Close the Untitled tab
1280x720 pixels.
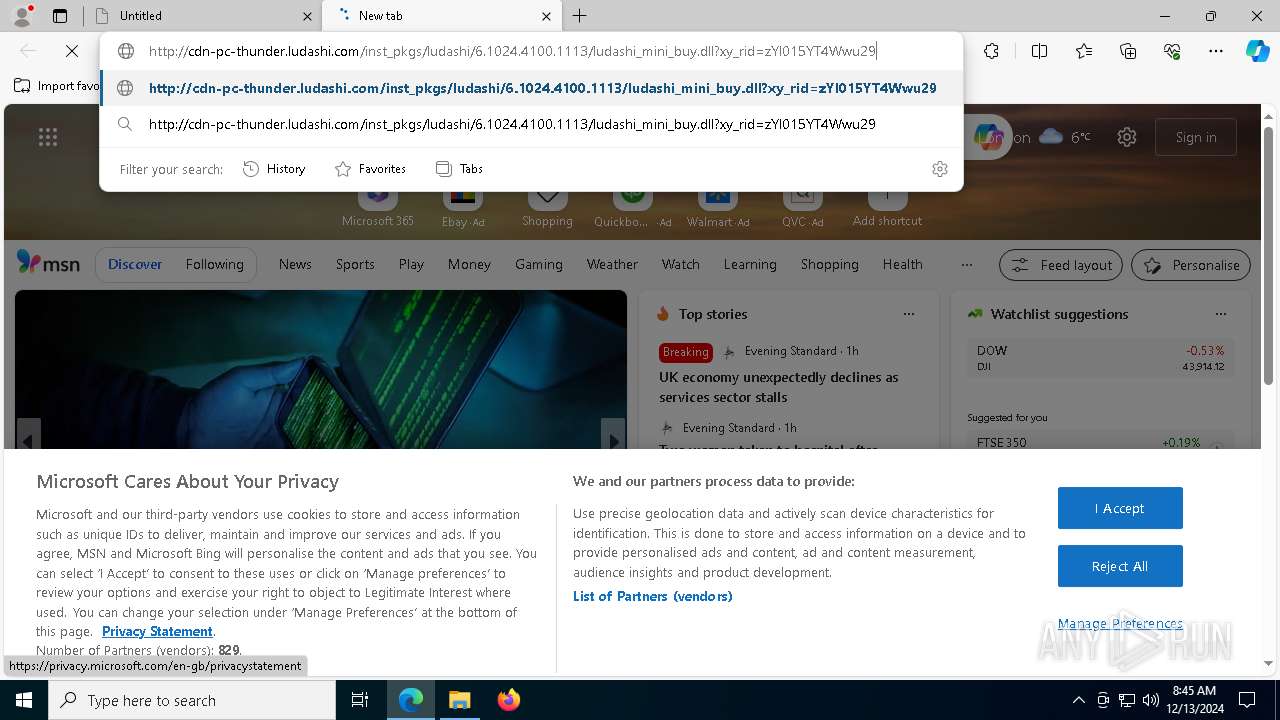pos(307,16)
